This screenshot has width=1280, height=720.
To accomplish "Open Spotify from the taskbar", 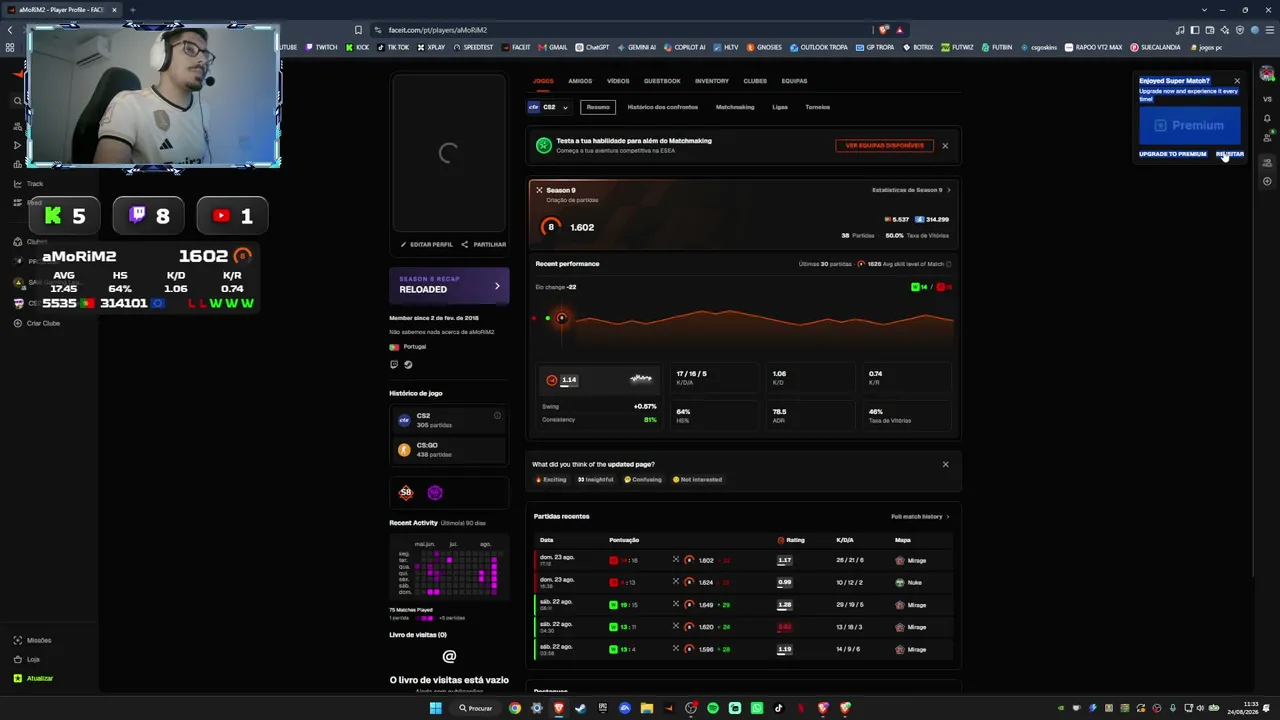I will [x=713, y=708].
